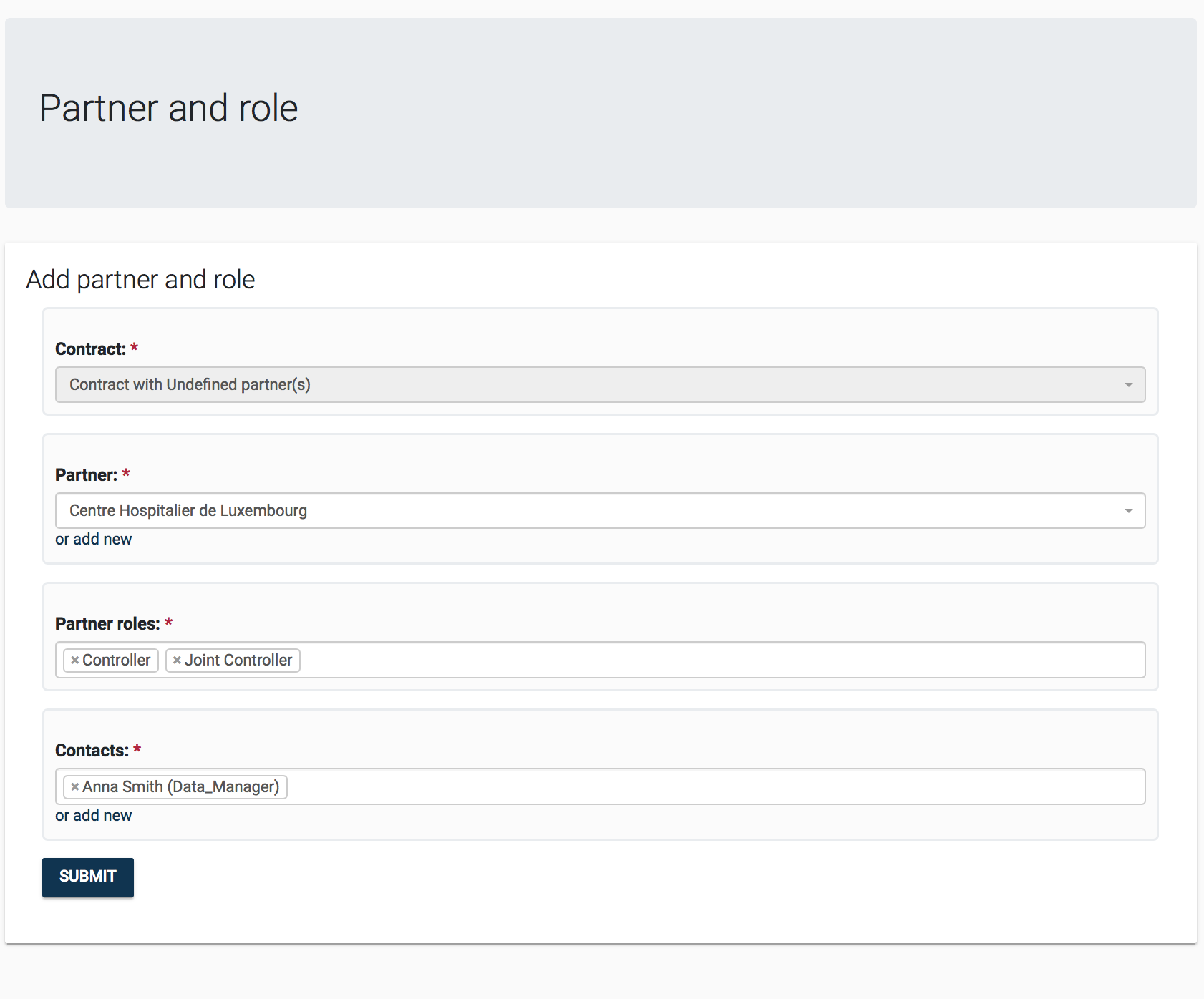This screenshot has height=999, width=1204.
Task: Click the 'Partner roles:' field label
Action: [x=107, y=624]
